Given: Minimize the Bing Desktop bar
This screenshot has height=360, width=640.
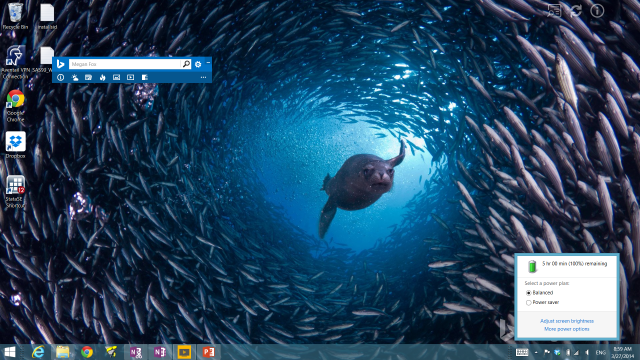Looking at the screenshot, I should (208, 62).
